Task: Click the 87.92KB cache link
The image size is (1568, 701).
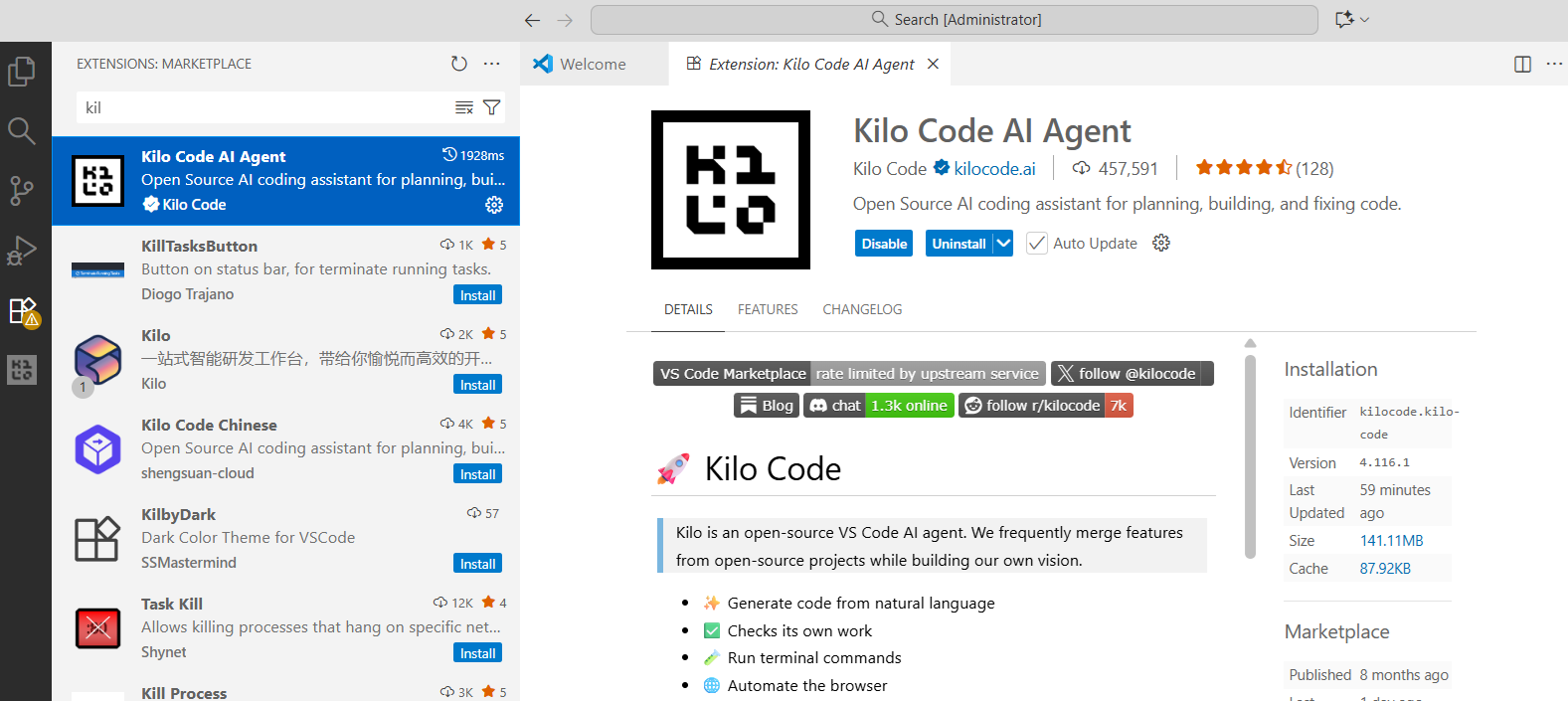Action: coord(1385,569)
